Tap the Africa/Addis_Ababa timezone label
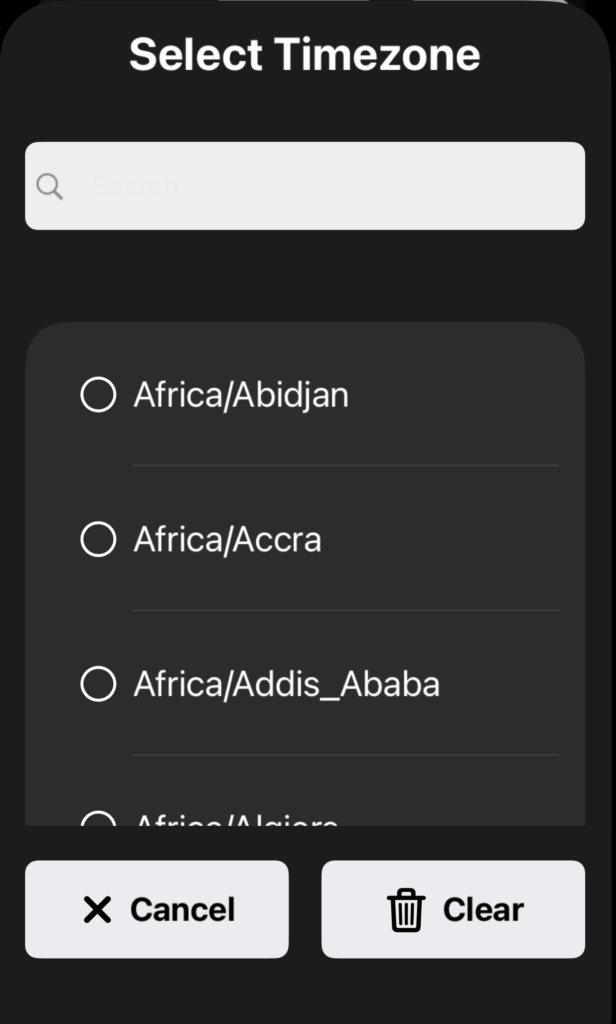The width and height of the screenshot is (616, 1024). [287, 685]
